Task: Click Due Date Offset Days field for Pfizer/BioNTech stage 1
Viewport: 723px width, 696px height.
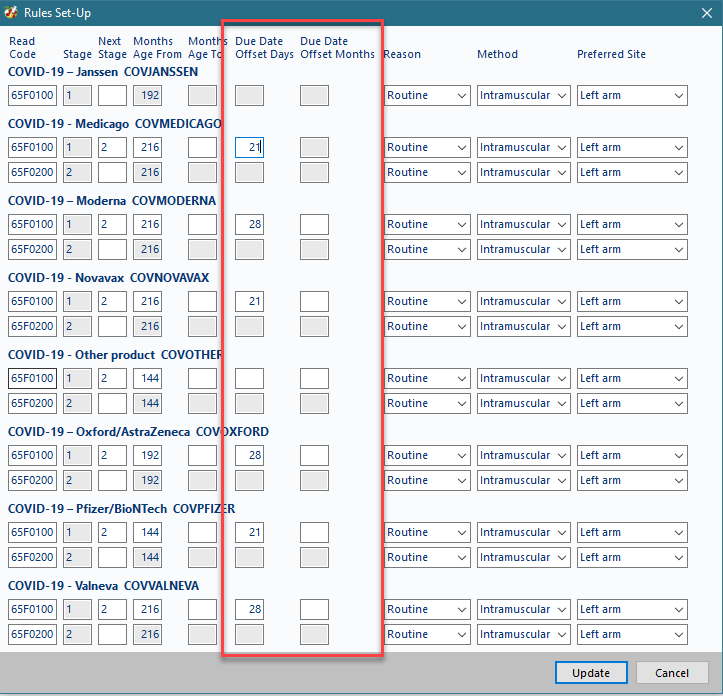Action: click(x=249, y=533)
